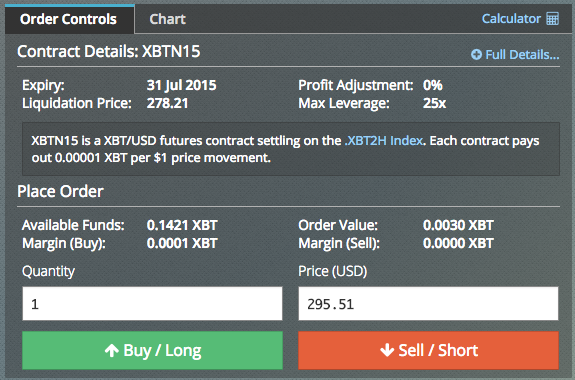
Task: Focus the Quantity input field
Action: pyautogui.click(x=152, y=304)
